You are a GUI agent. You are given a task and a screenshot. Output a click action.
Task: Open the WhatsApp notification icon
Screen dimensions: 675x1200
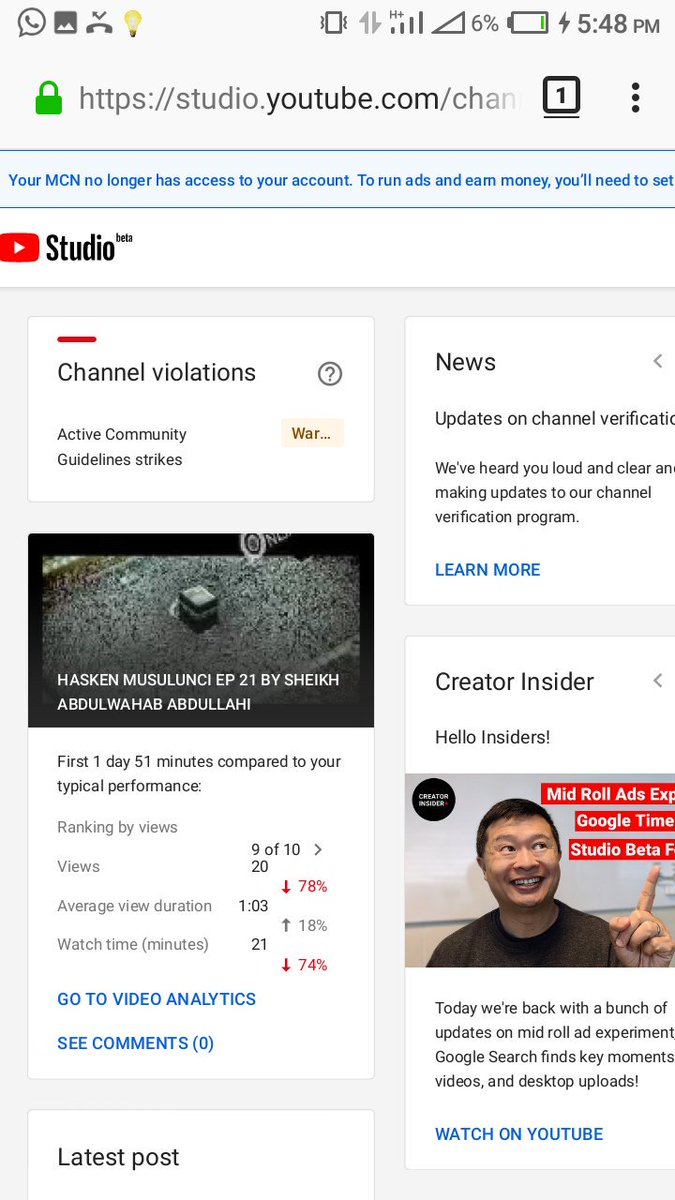[32, 22]
